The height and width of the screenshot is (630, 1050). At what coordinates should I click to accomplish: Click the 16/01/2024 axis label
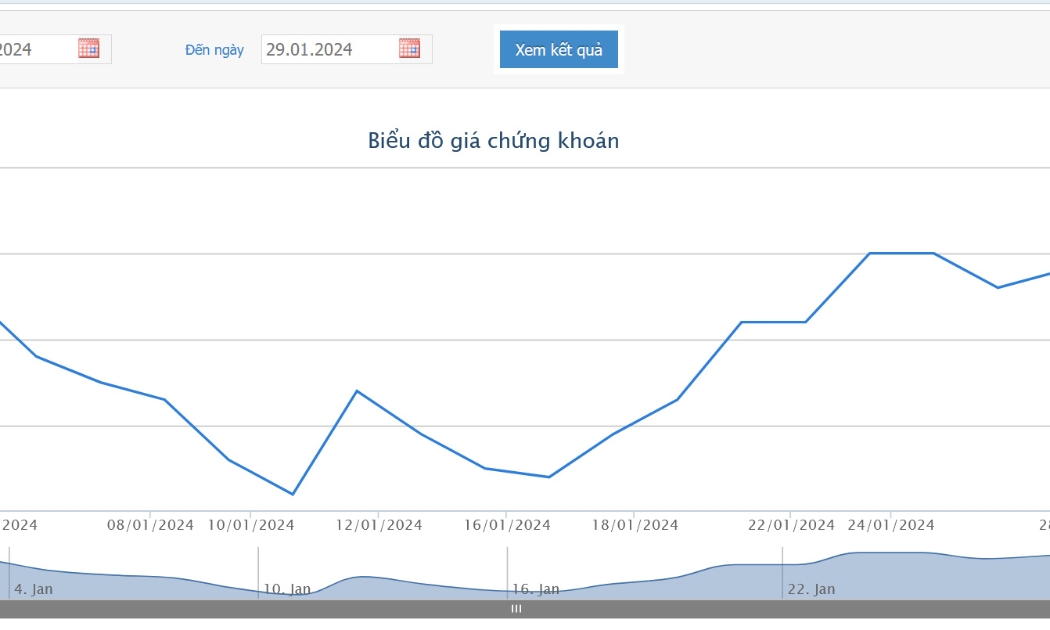(507, 526)
